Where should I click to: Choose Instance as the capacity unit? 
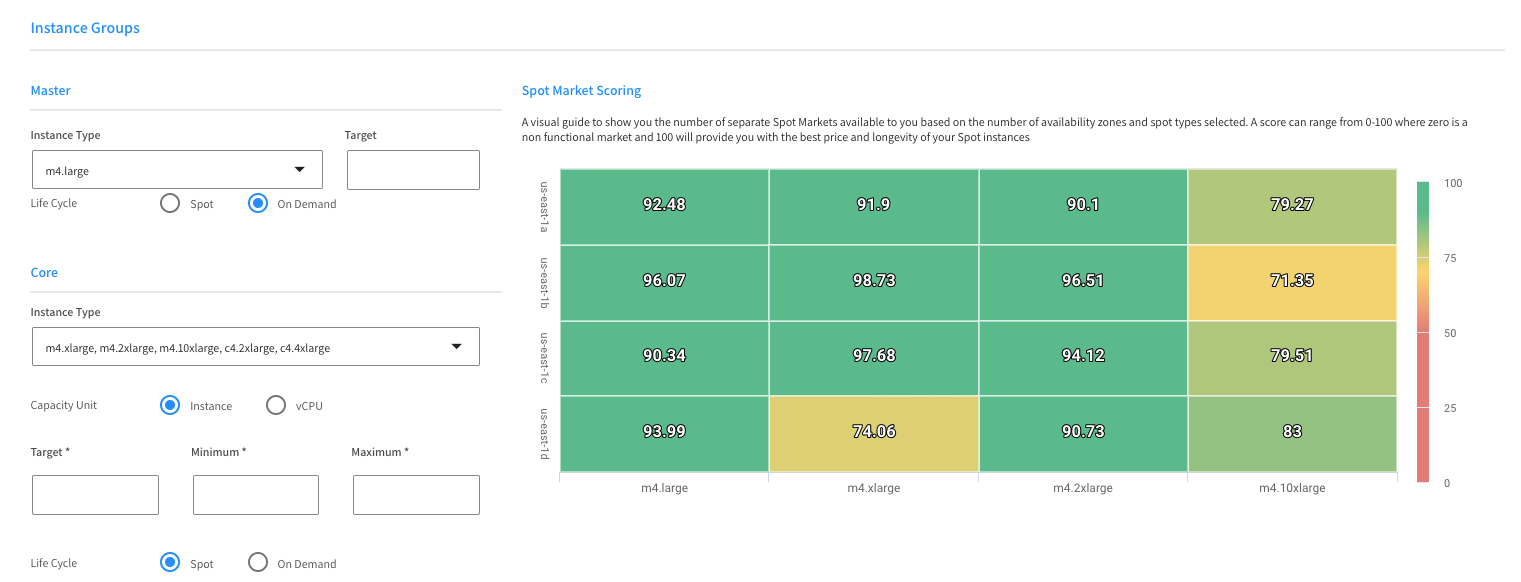[x=171, y=405]
